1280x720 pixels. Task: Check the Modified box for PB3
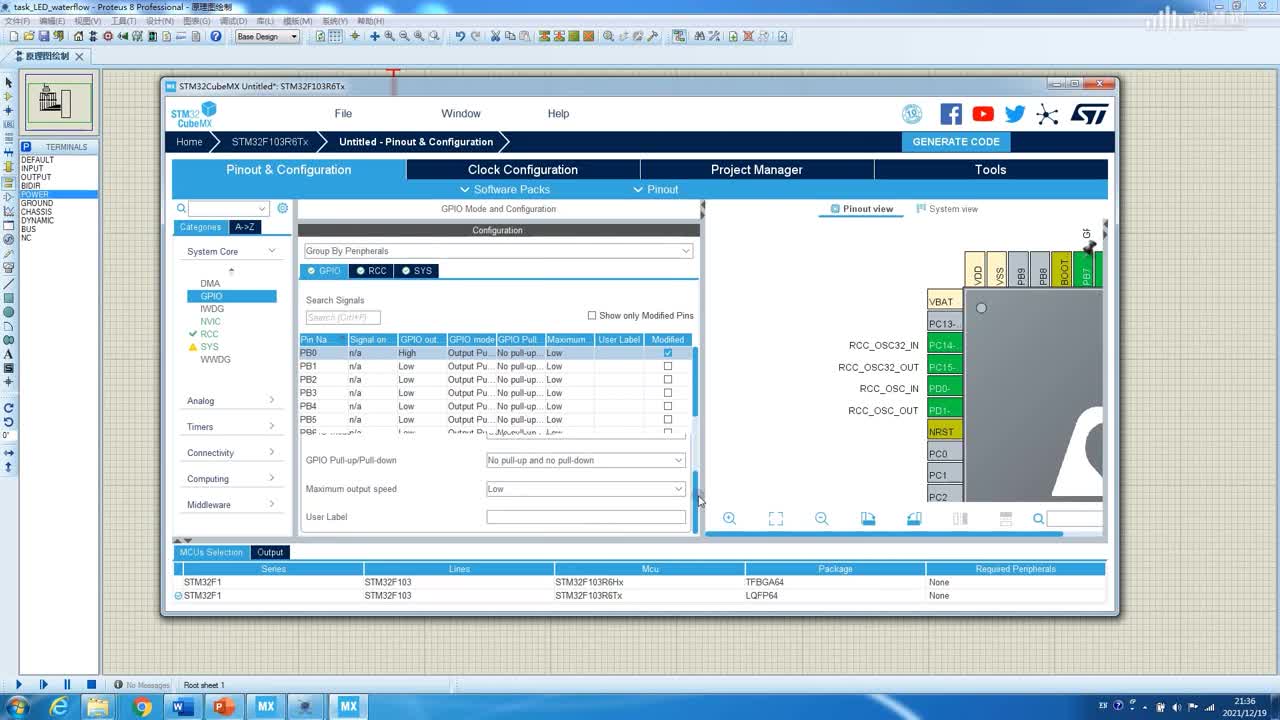click(x=668, y=393)
